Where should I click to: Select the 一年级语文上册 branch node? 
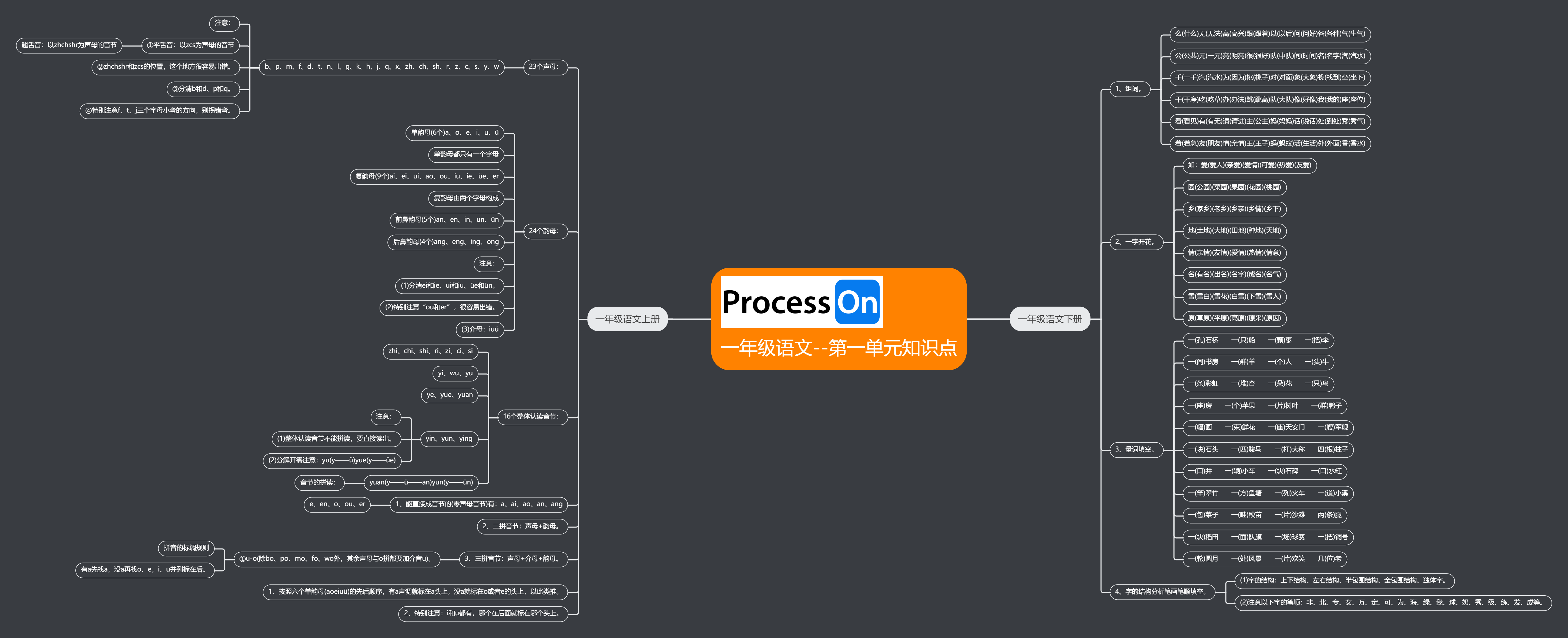click(627, 319)
